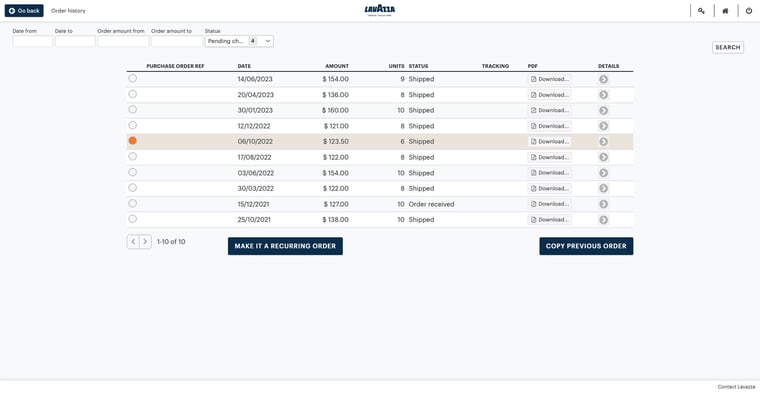This screenshot has width=760, height=393.
Task: Download PDF for 30/03/2022 order
Action: point(550,189)
